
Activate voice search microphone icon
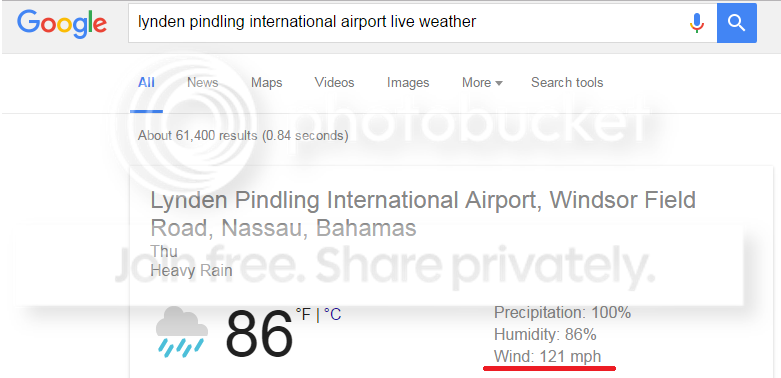pyautogui.click(x=697, y=22)
